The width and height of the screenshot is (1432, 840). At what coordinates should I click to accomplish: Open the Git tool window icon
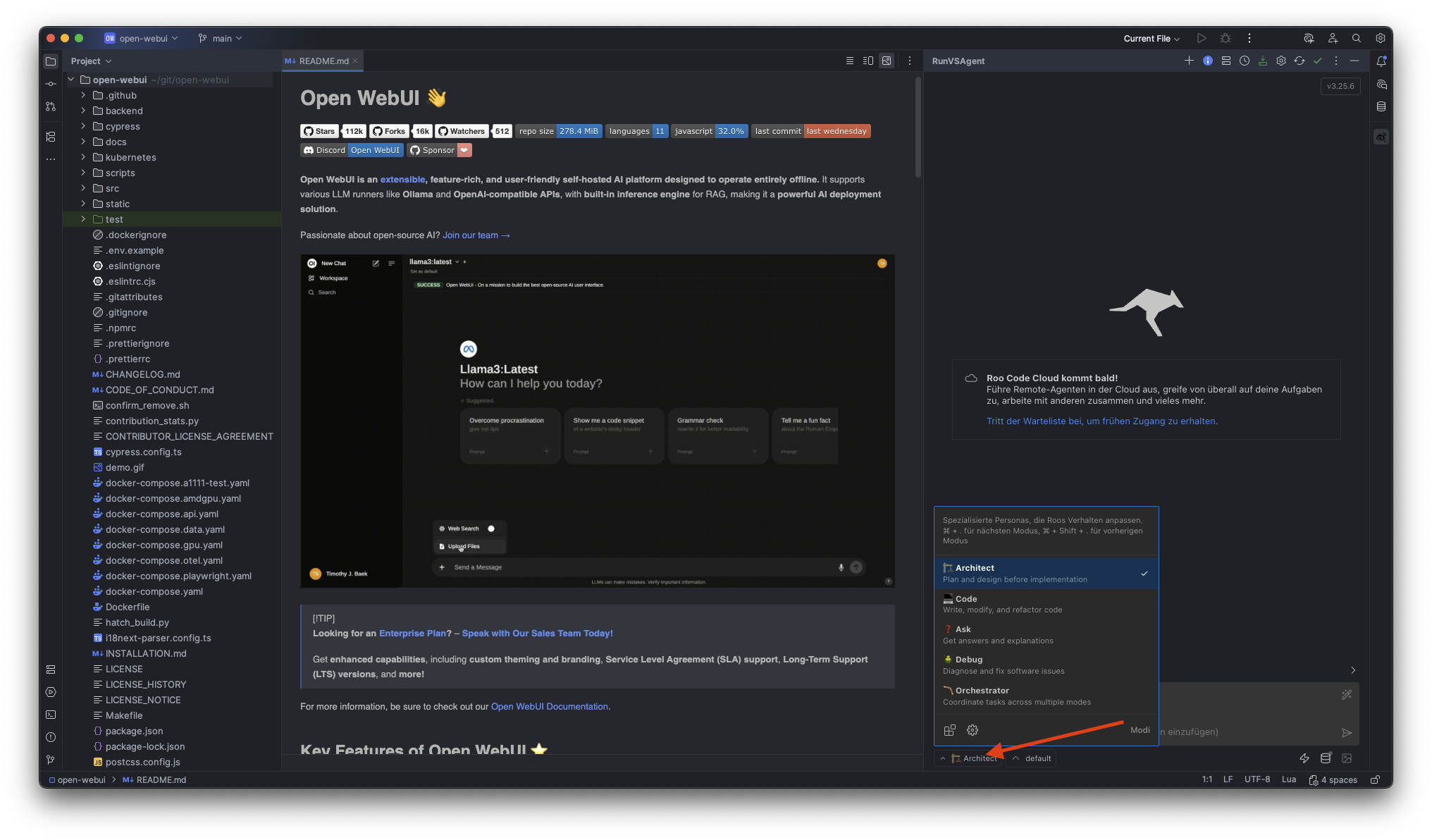pos(51,760)
